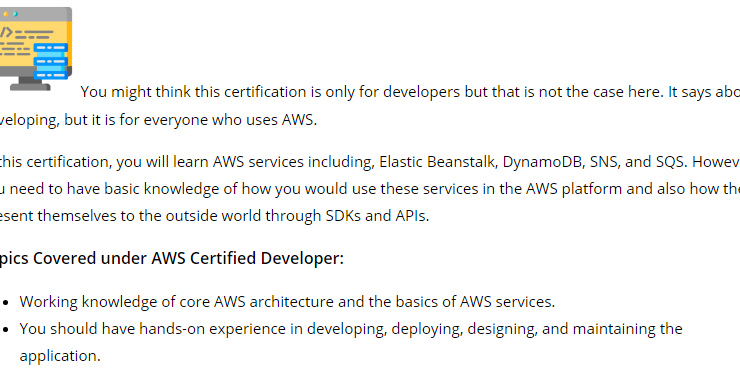
Task: Click the second bullet point marker
Action: [6, 329]
